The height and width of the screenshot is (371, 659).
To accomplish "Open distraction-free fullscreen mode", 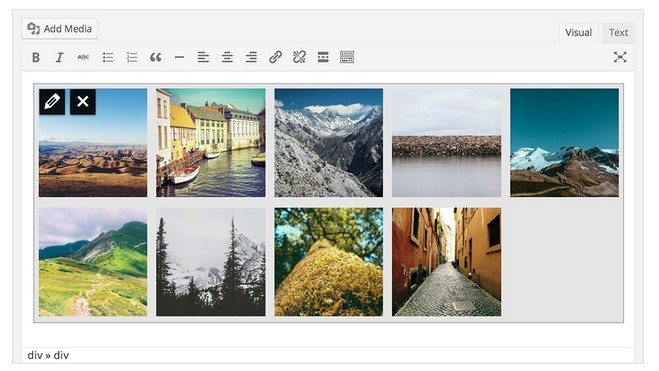I will (x=620, y=57).
